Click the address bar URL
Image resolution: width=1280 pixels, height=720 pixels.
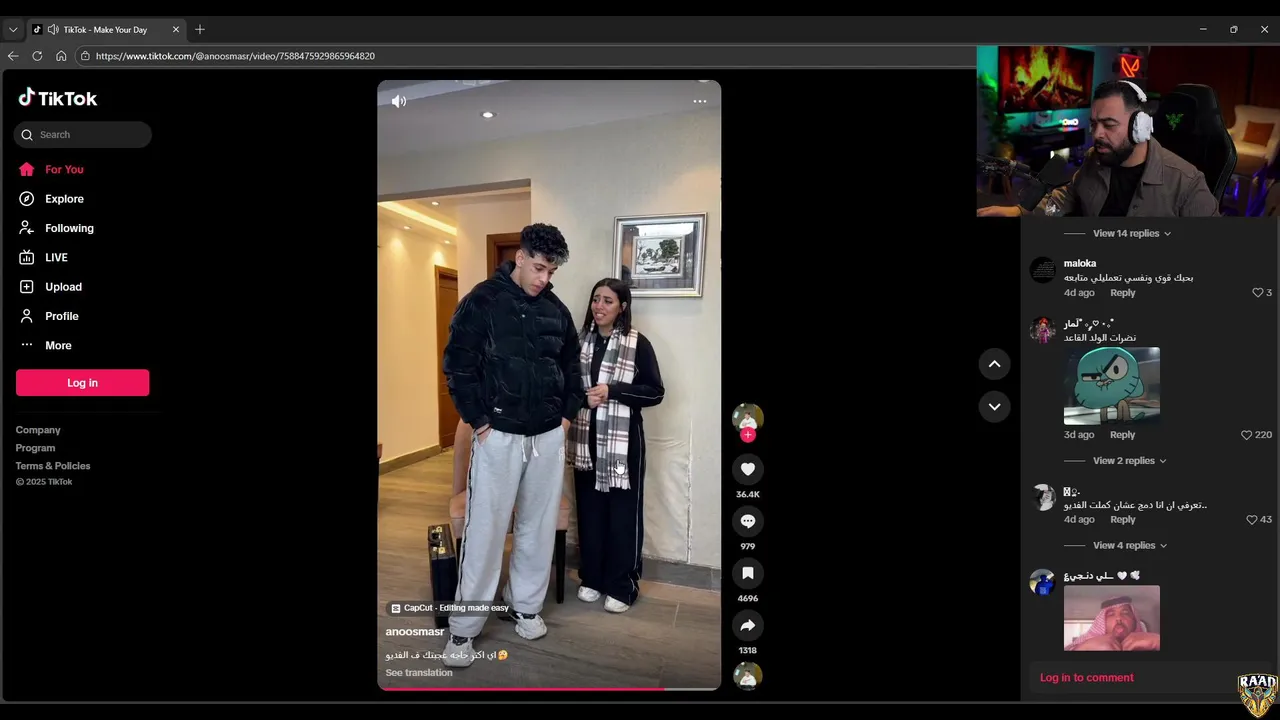click(x=235, y=56)
